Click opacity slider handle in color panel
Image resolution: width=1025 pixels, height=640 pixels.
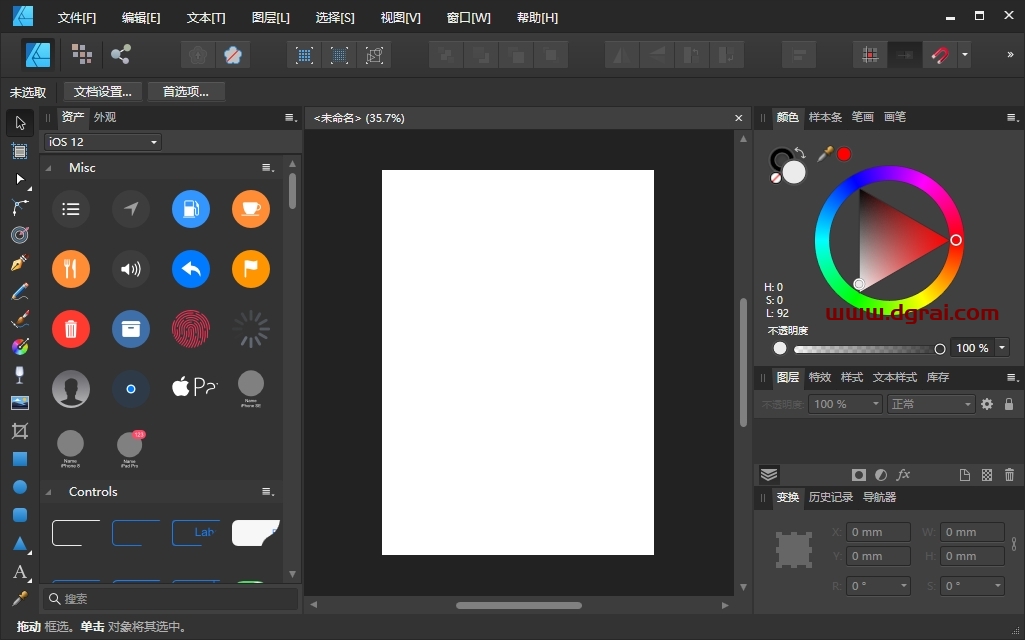[940, 349]
